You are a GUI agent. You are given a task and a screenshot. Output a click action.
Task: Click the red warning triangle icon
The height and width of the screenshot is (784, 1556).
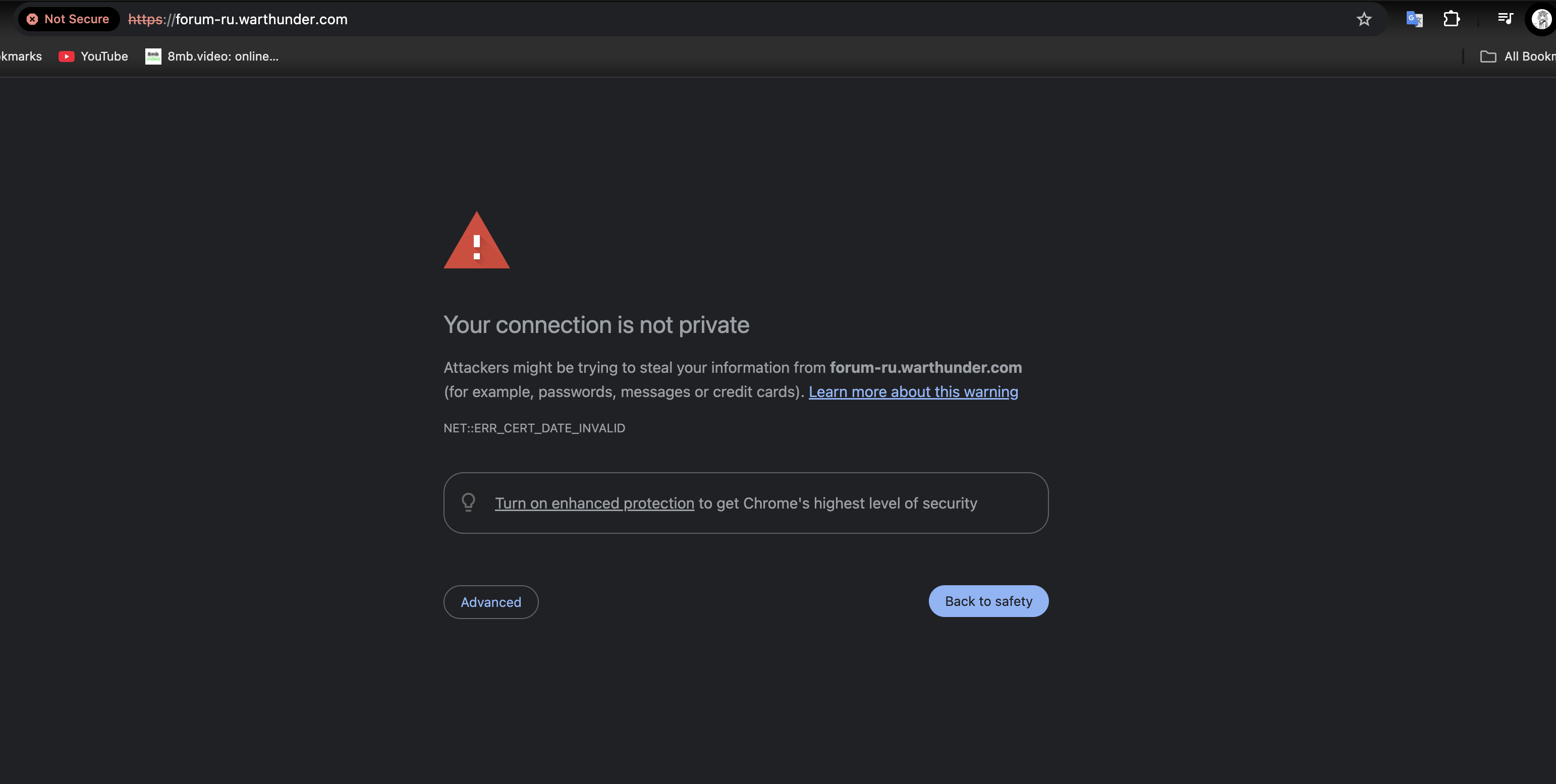[477, 240]
